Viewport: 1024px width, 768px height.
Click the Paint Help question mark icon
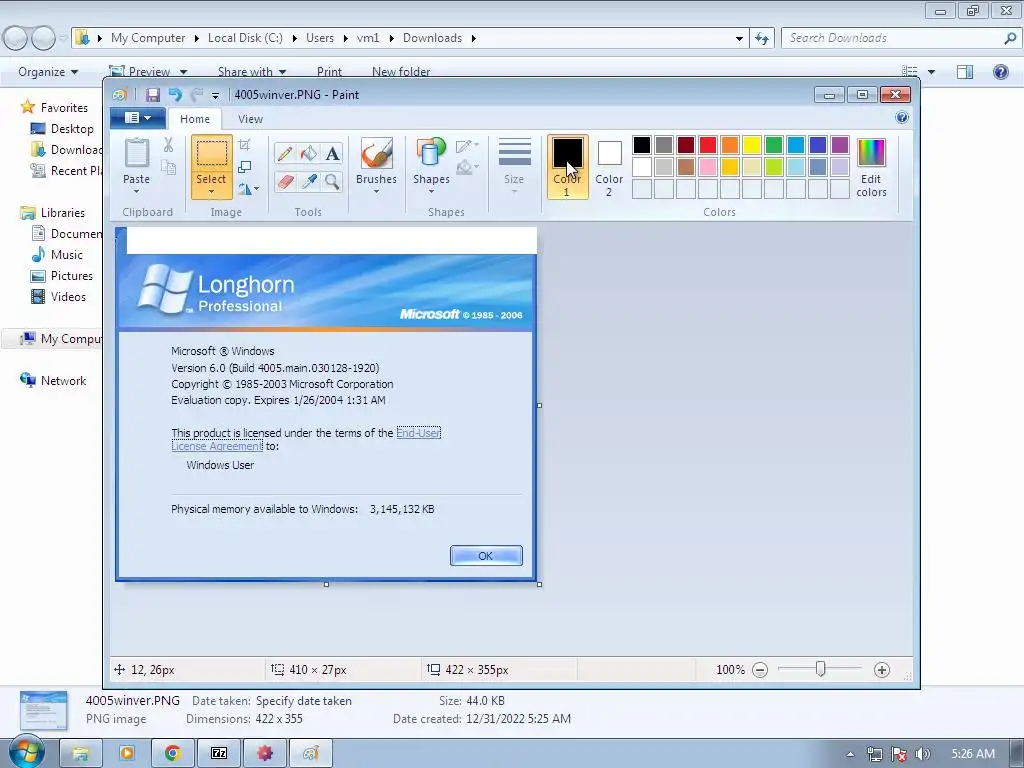click(902, 118)
